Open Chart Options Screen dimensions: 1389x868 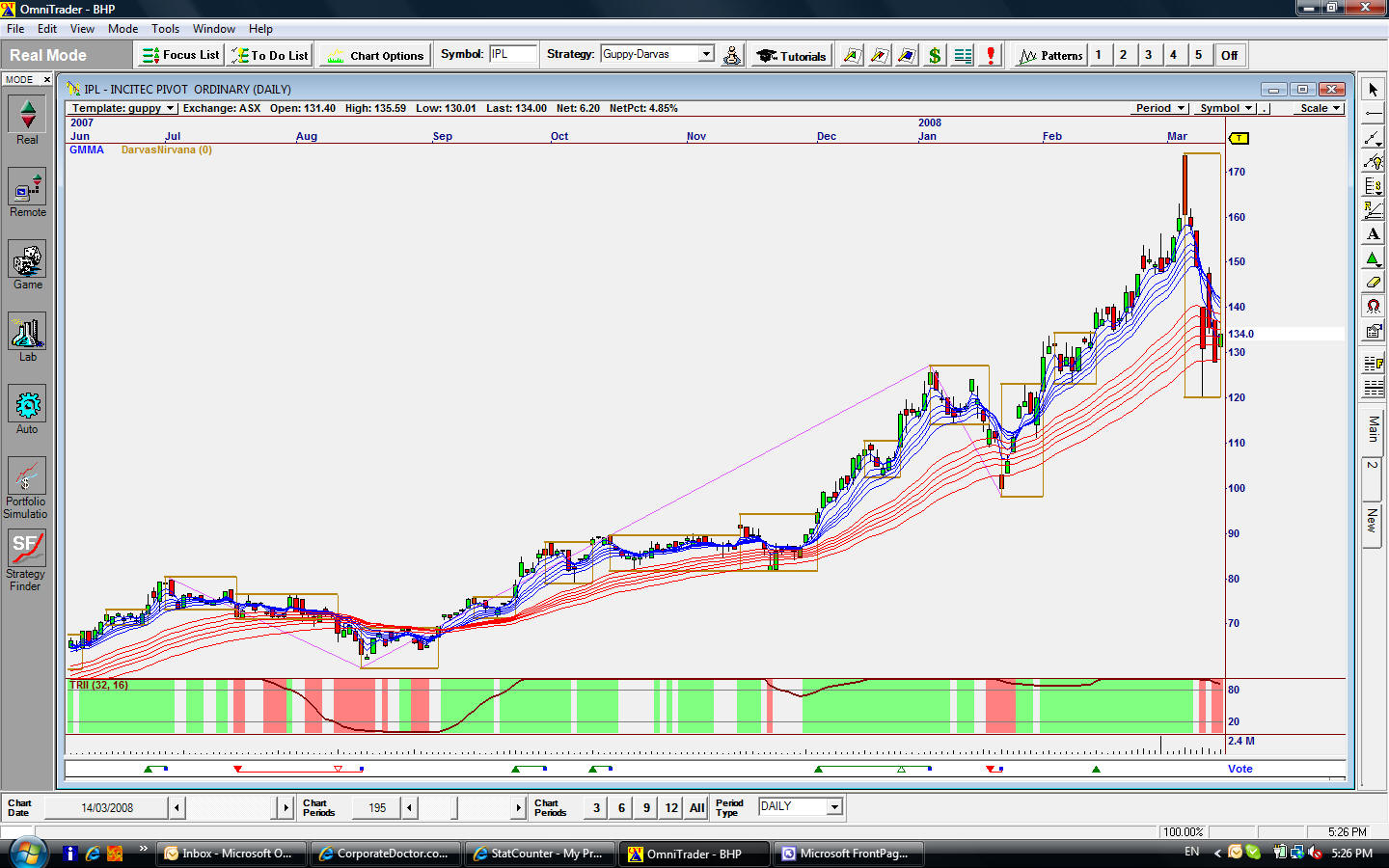pyautogui.click(x=374, y=55)
